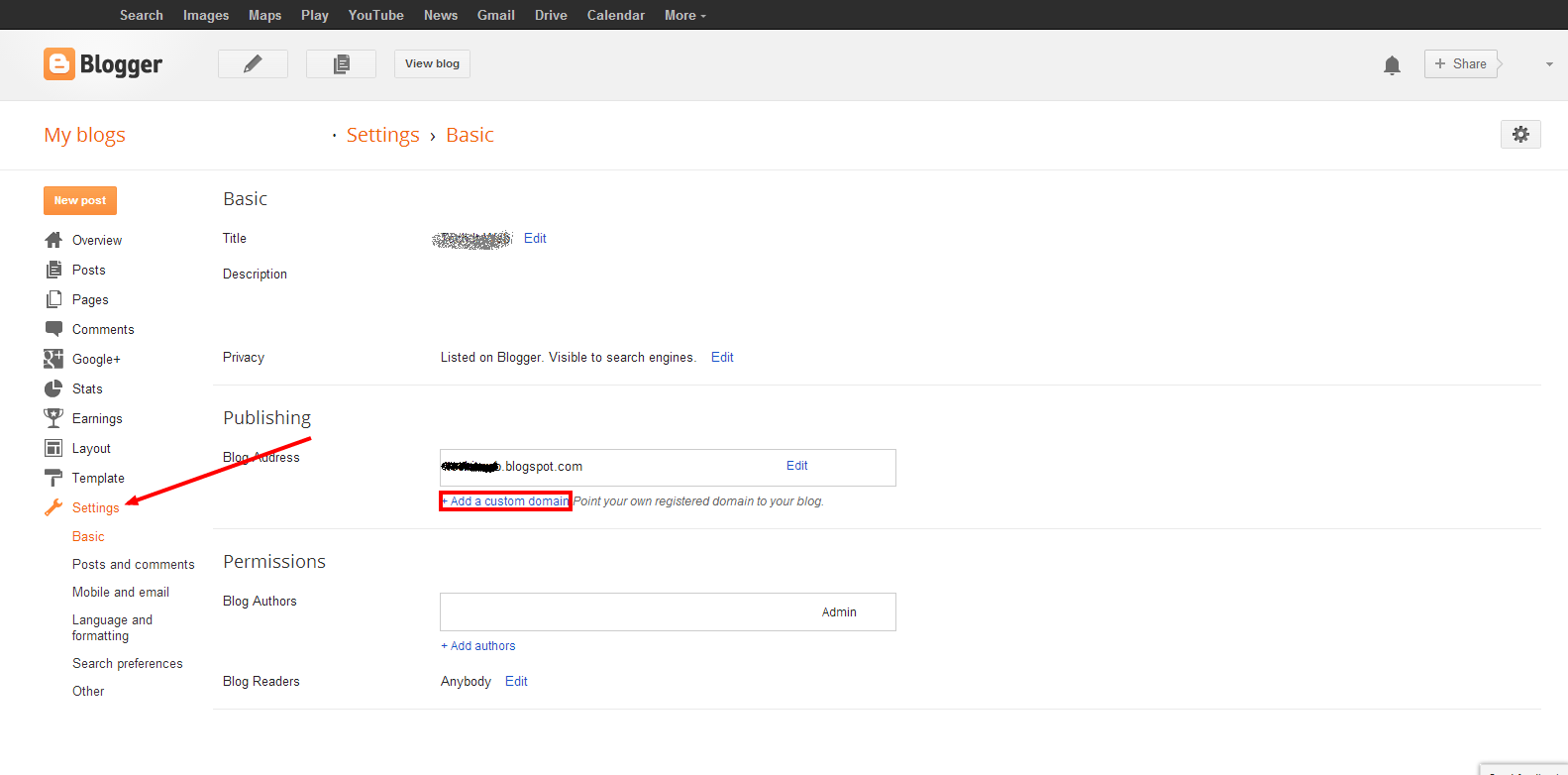Open Calendar from the Google bar
The height and width of the screenshot is (775, 1568).
click(616, 15)
